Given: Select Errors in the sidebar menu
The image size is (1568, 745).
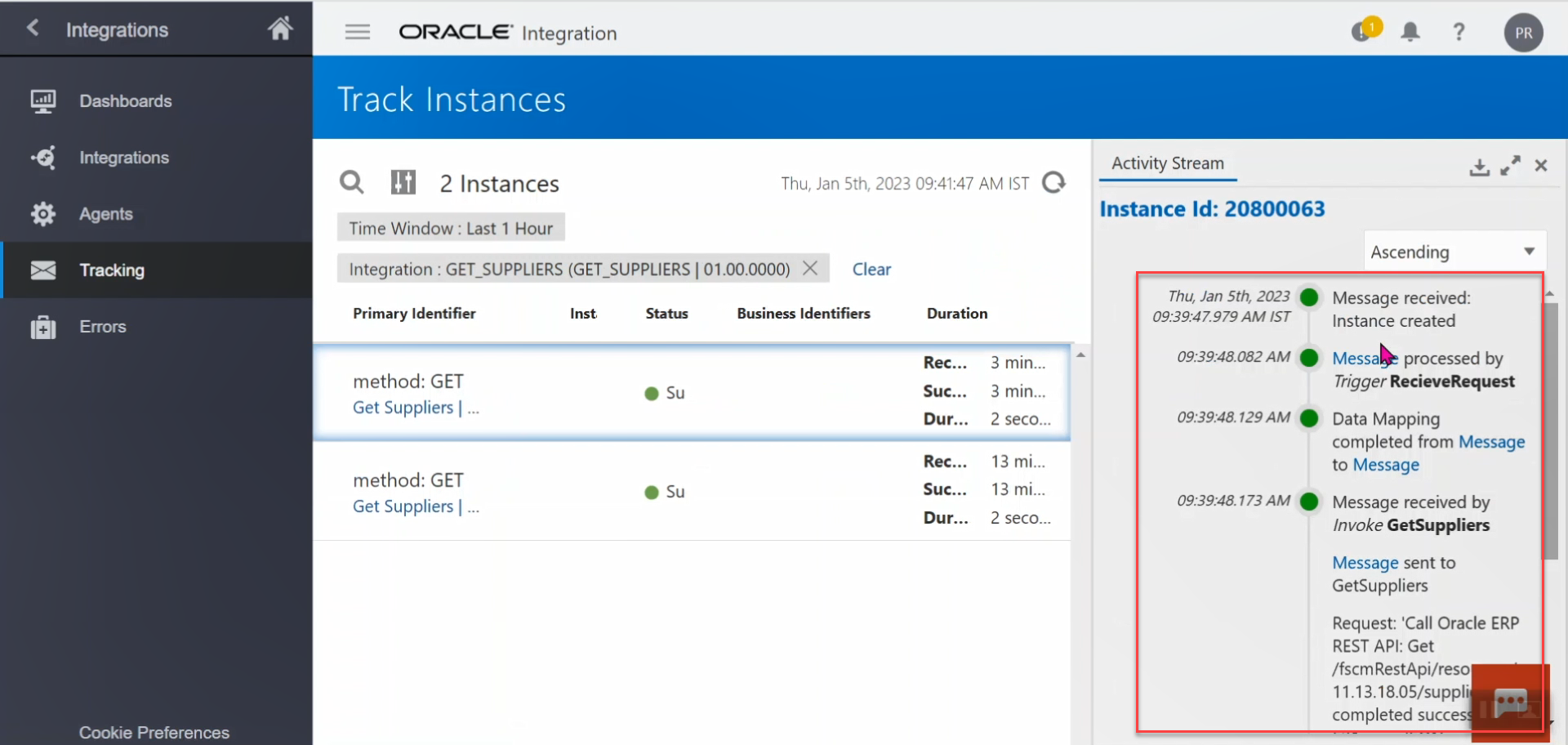Looking at the screenshot, I should click(102, 327).
